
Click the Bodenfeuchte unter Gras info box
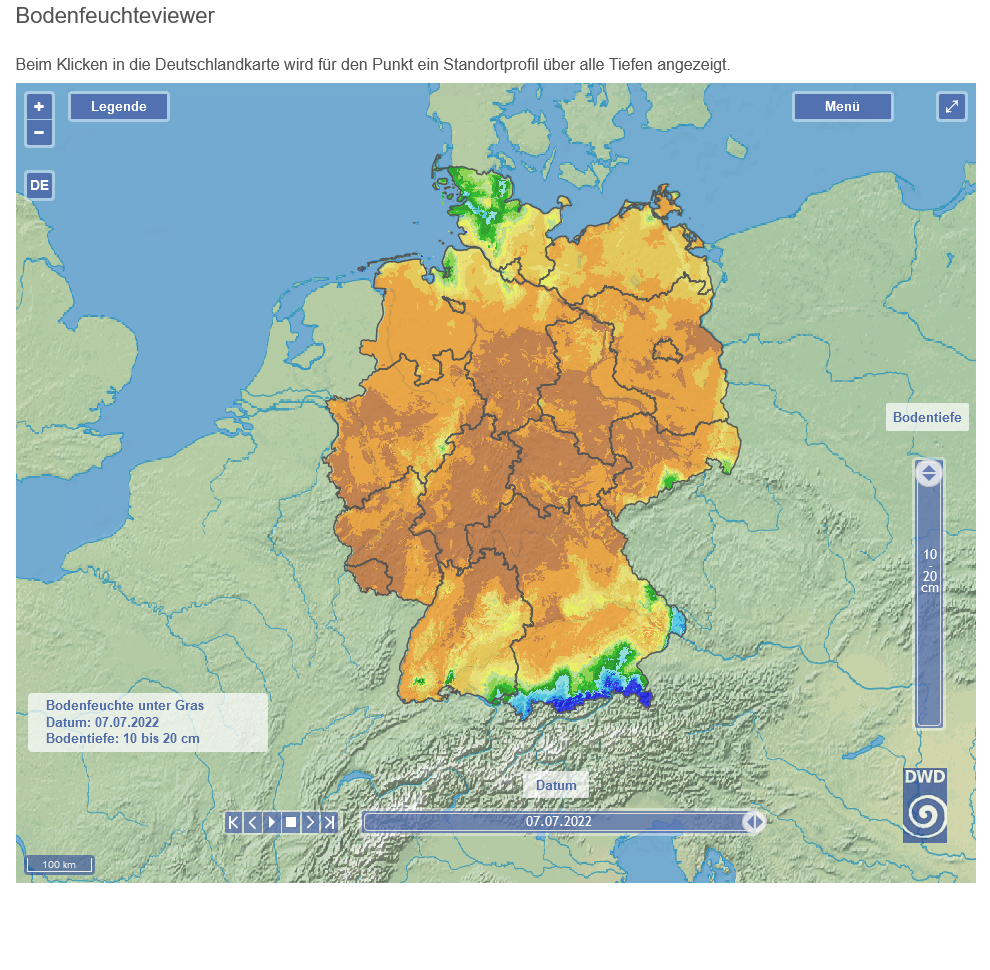coord(148,722)
